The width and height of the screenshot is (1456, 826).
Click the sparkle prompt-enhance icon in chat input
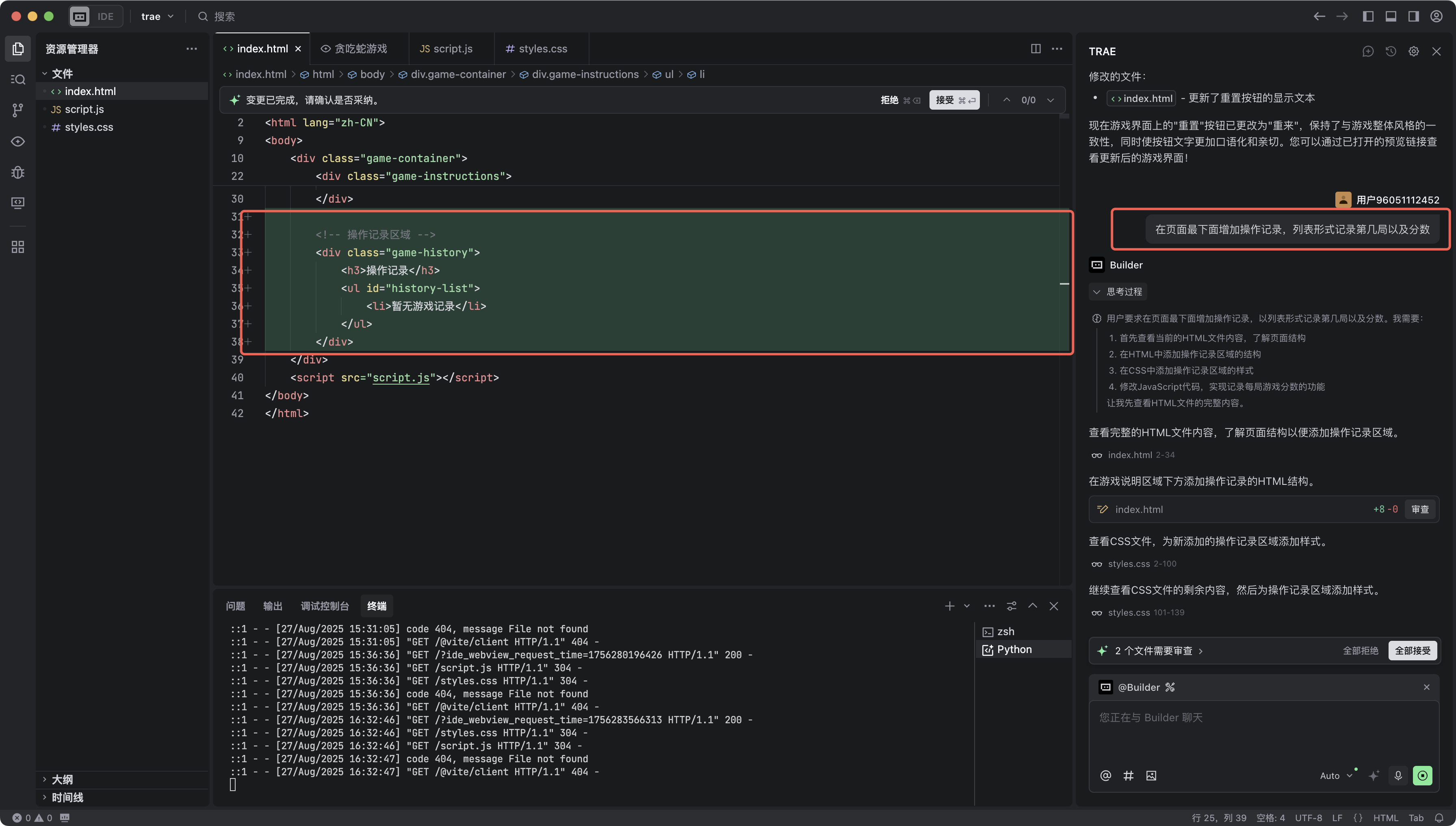coord(1374,776)
